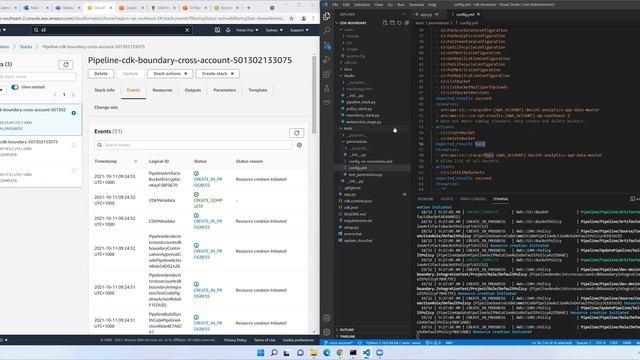Switch to the Outputs tab

tap(193, 90)
